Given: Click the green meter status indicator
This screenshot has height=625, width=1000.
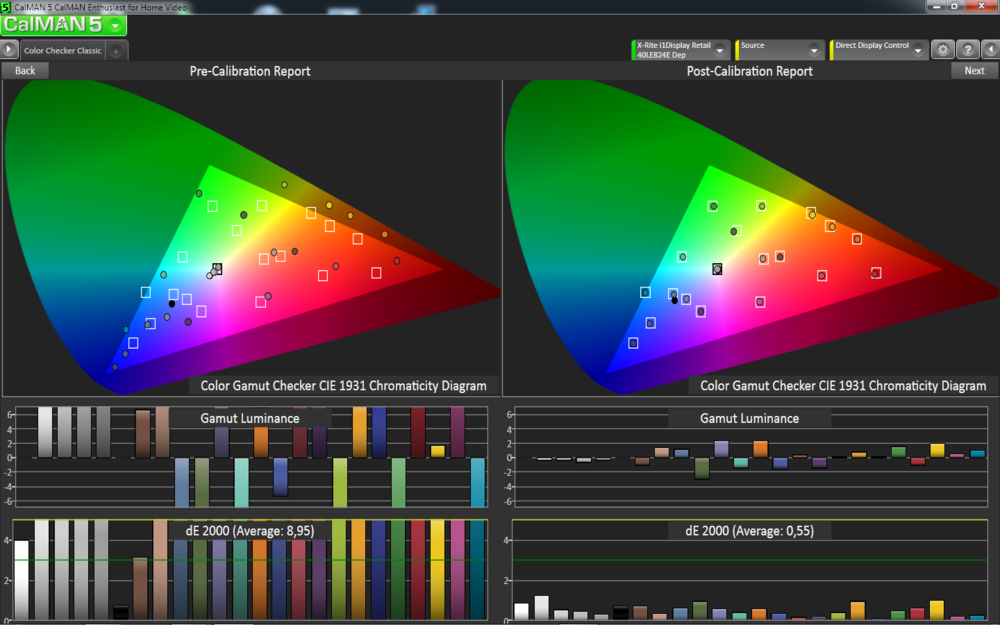Looking at the screenshot, I should pos(634,50).
